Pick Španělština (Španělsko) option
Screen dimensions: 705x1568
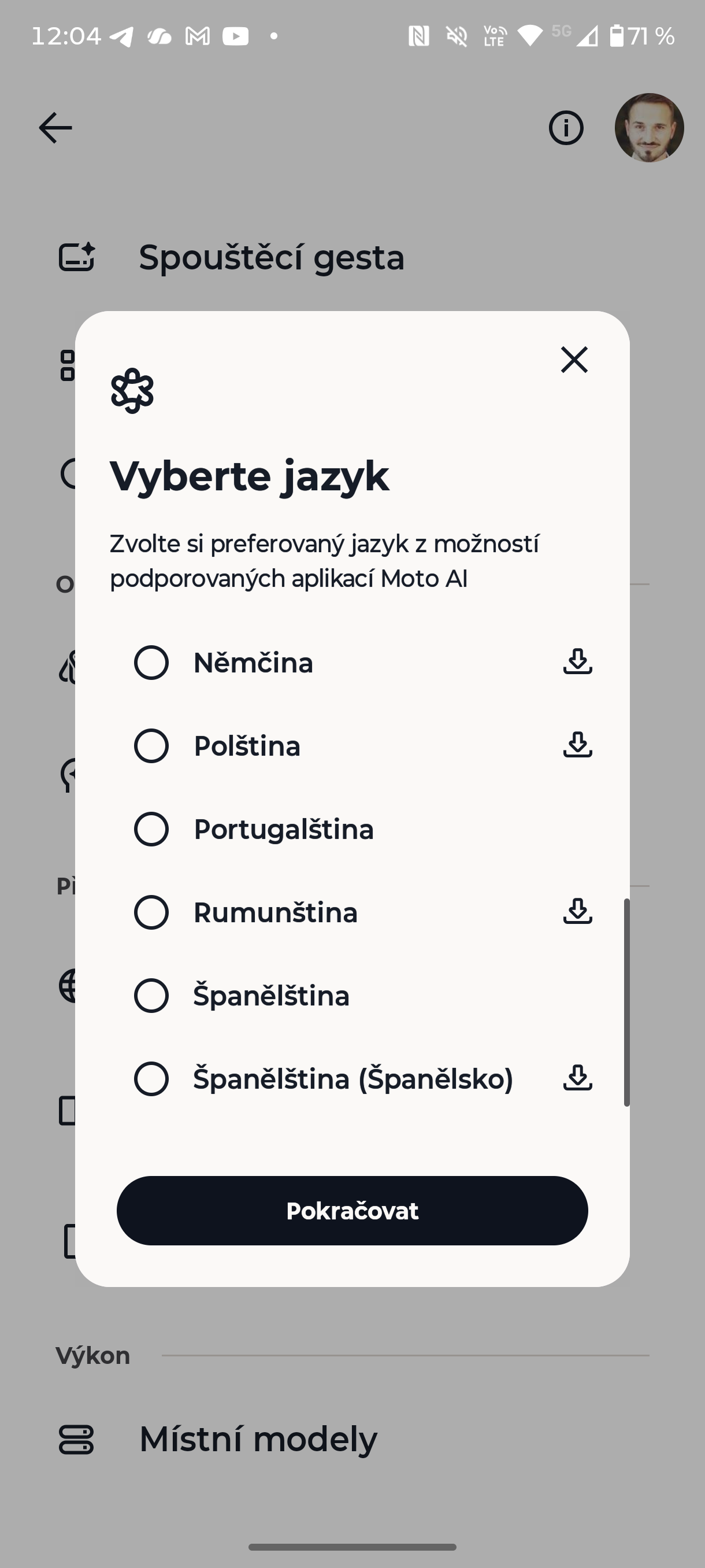151,1079
